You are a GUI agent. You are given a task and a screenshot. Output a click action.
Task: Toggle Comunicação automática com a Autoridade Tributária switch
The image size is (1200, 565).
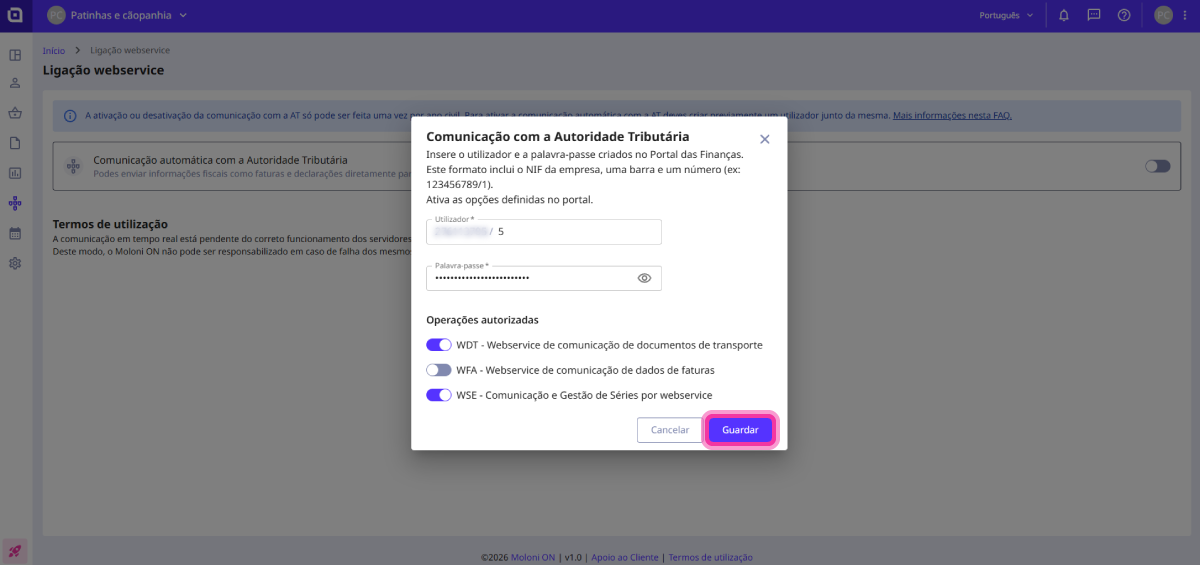tap(1158, 166)
